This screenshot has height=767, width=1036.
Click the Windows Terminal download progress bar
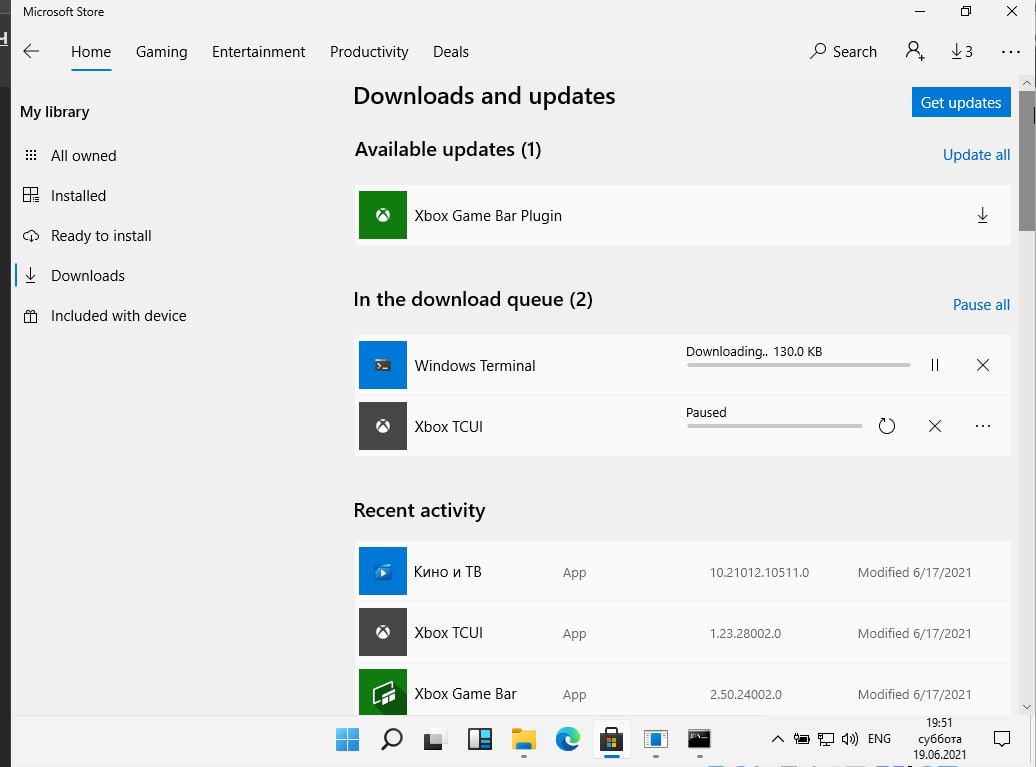798,365
